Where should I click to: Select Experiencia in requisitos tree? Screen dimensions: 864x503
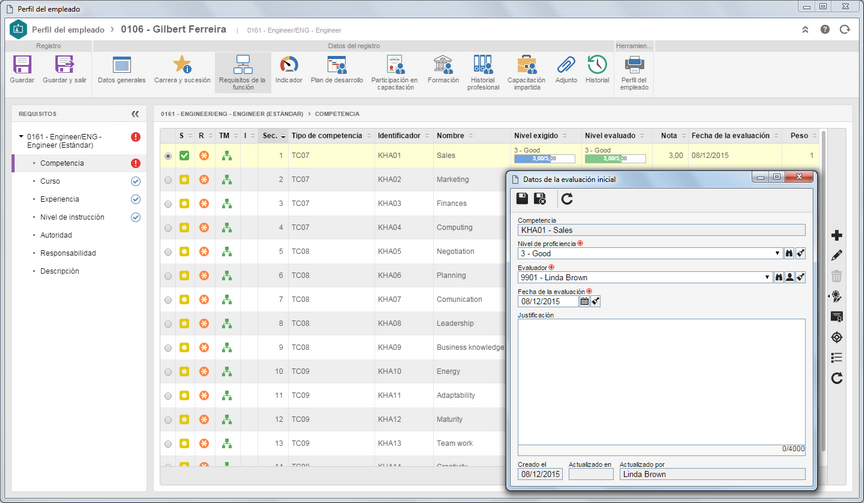coord(60,199)
